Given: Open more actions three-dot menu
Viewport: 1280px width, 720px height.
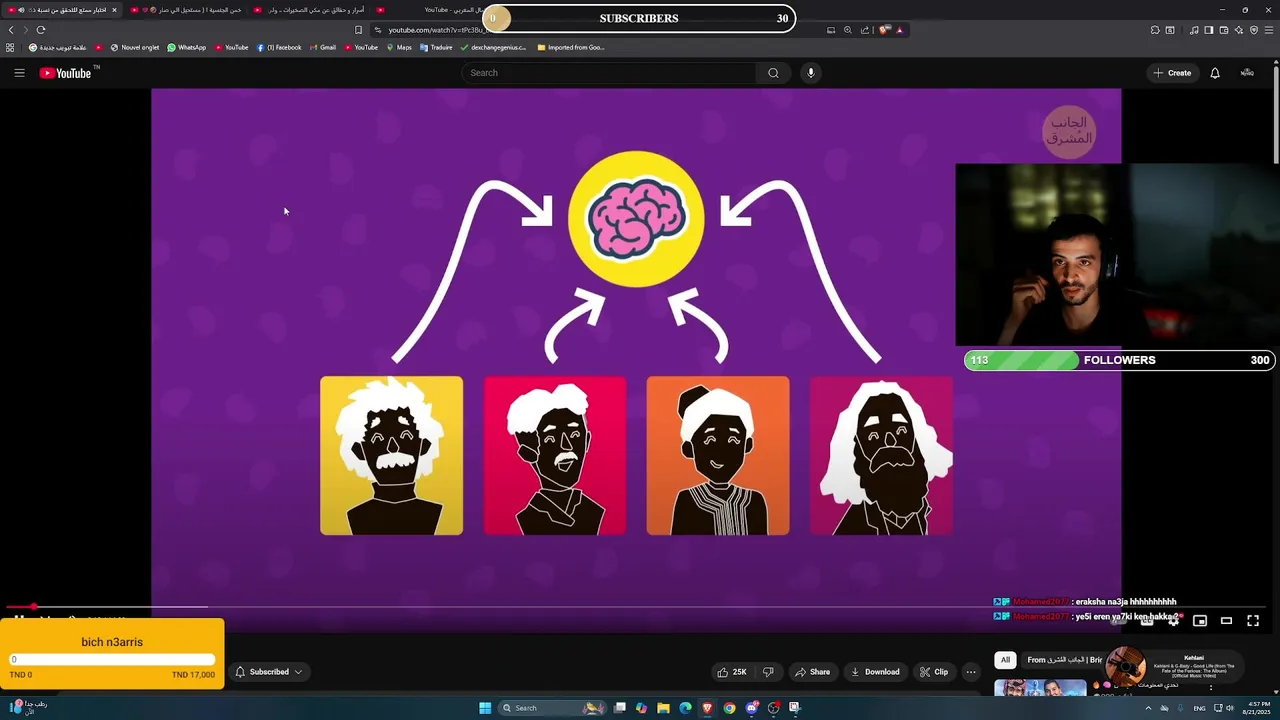Looking at the screenshot, I should coord(971,672).
